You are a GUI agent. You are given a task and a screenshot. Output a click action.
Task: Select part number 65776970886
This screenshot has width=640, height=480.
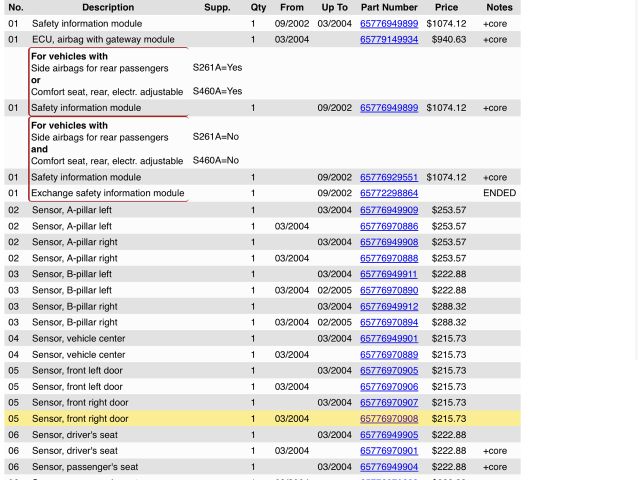click(389, 227)
